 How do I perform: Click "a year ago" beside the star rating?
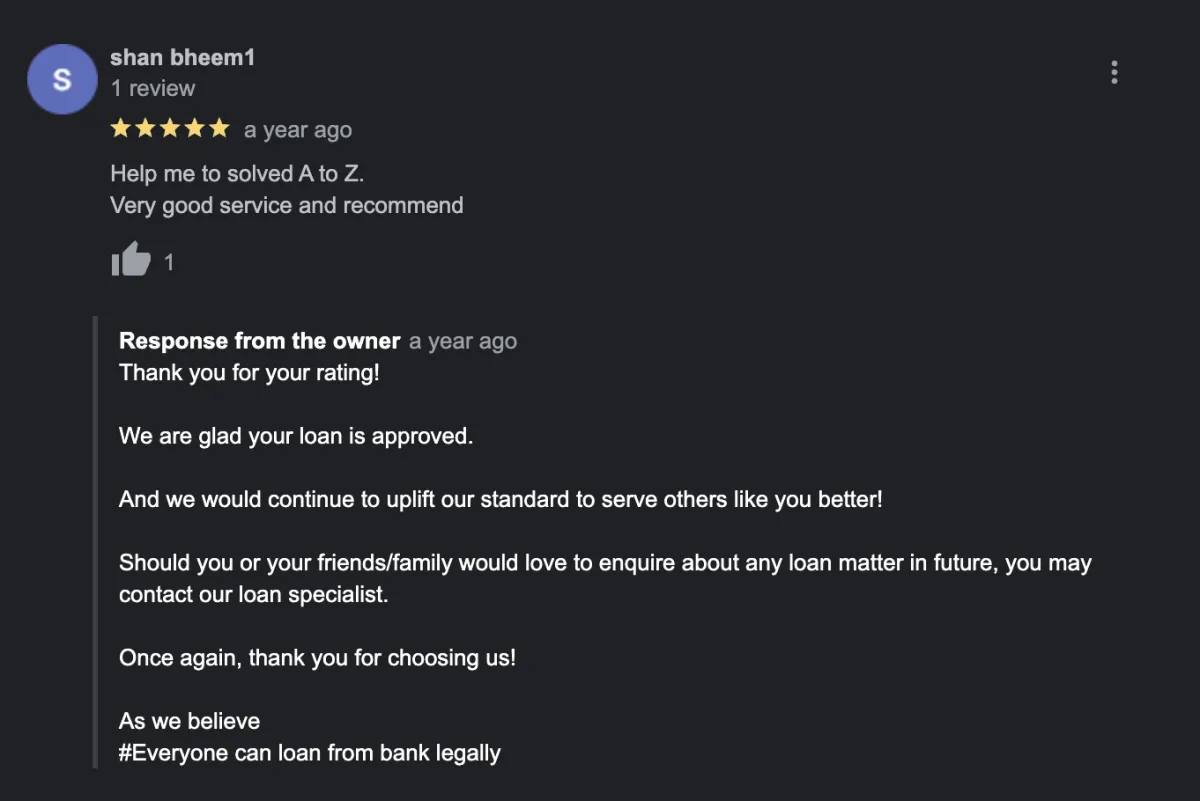298,130
